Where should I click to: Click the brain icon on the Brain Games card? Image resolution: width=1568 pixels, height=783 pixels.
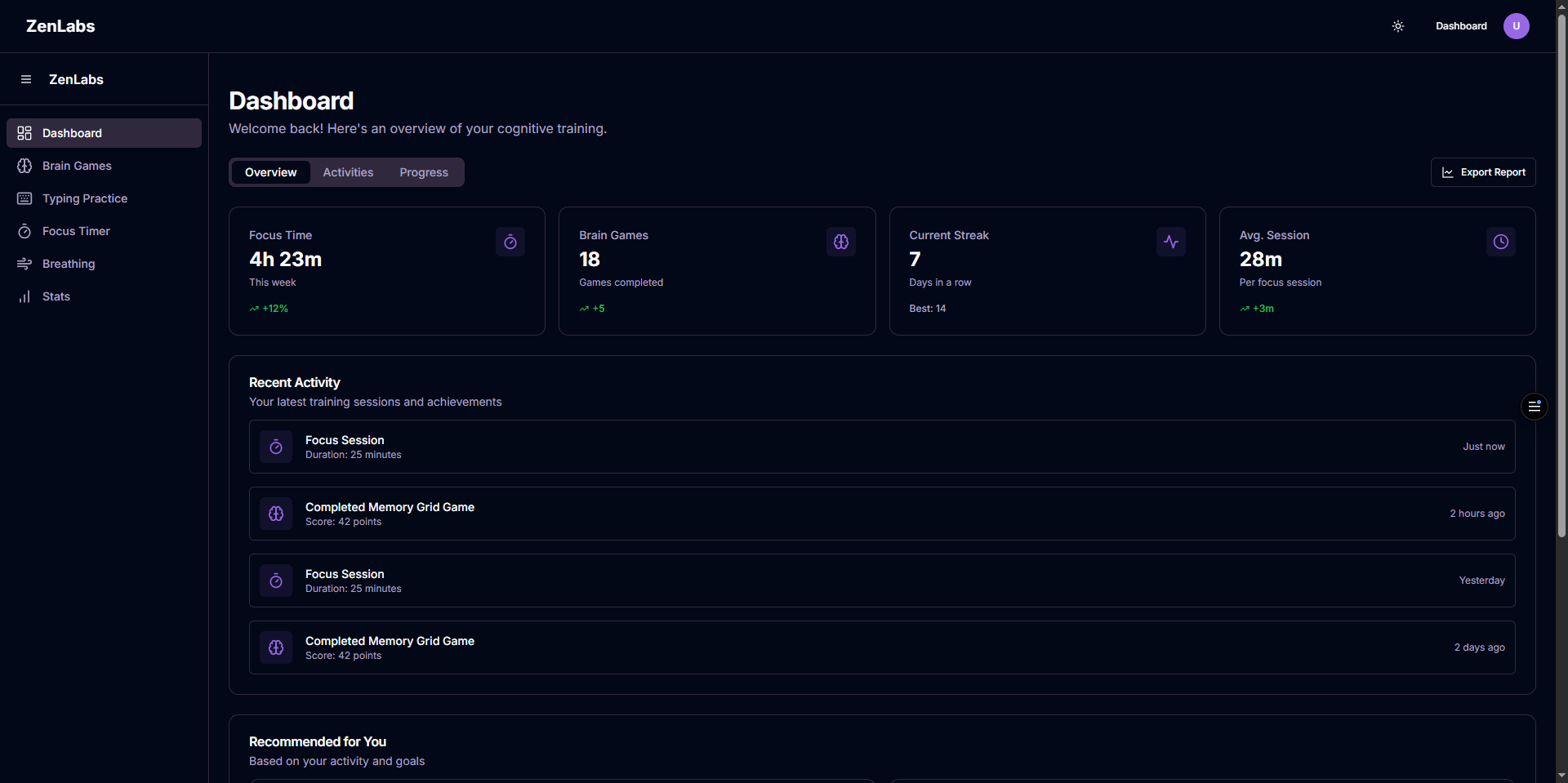click(x=841, y=242)
